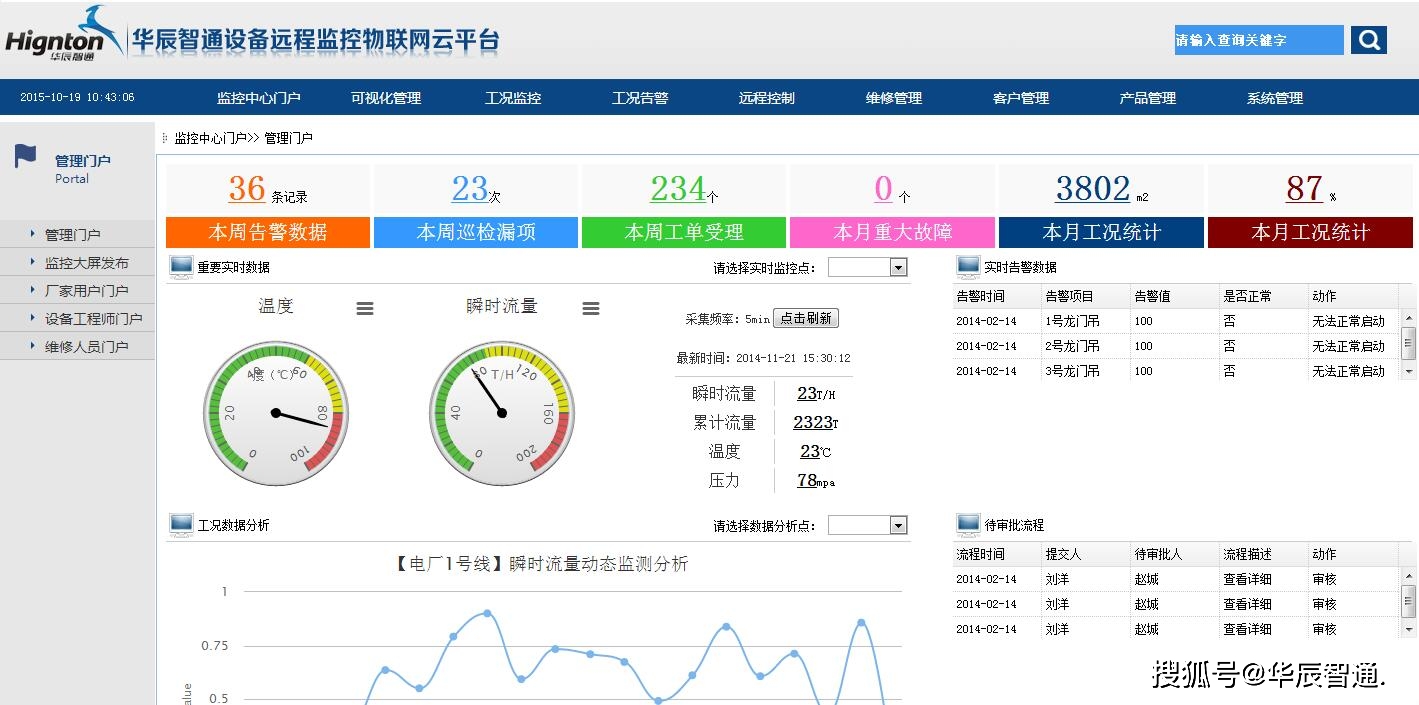
Task: Click the alarm table scrollbar down arrow
Action: 1409,371
